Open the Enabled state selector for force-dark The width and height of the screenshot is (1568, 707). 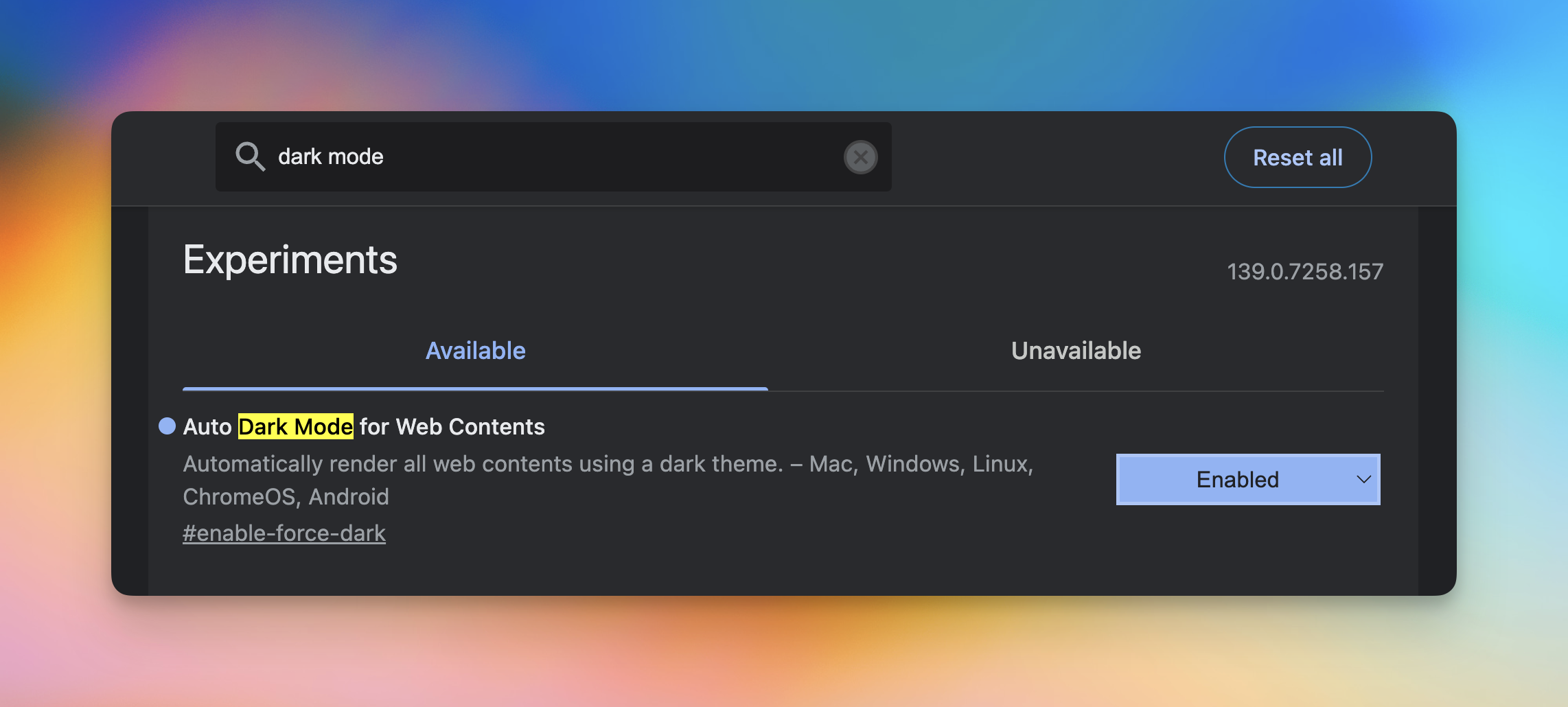1248,479
